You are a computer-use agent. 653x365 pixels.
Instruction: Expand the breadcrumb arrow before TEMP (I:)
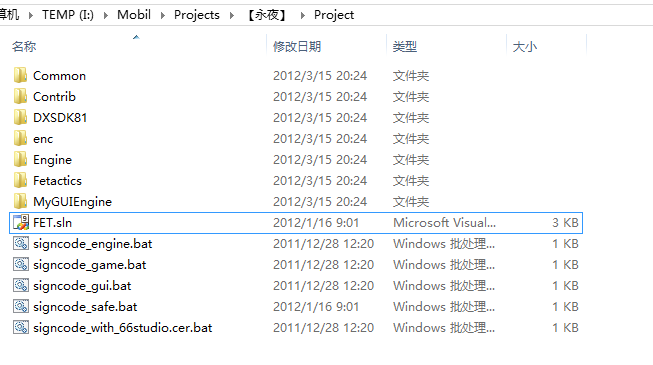(30, 15)
